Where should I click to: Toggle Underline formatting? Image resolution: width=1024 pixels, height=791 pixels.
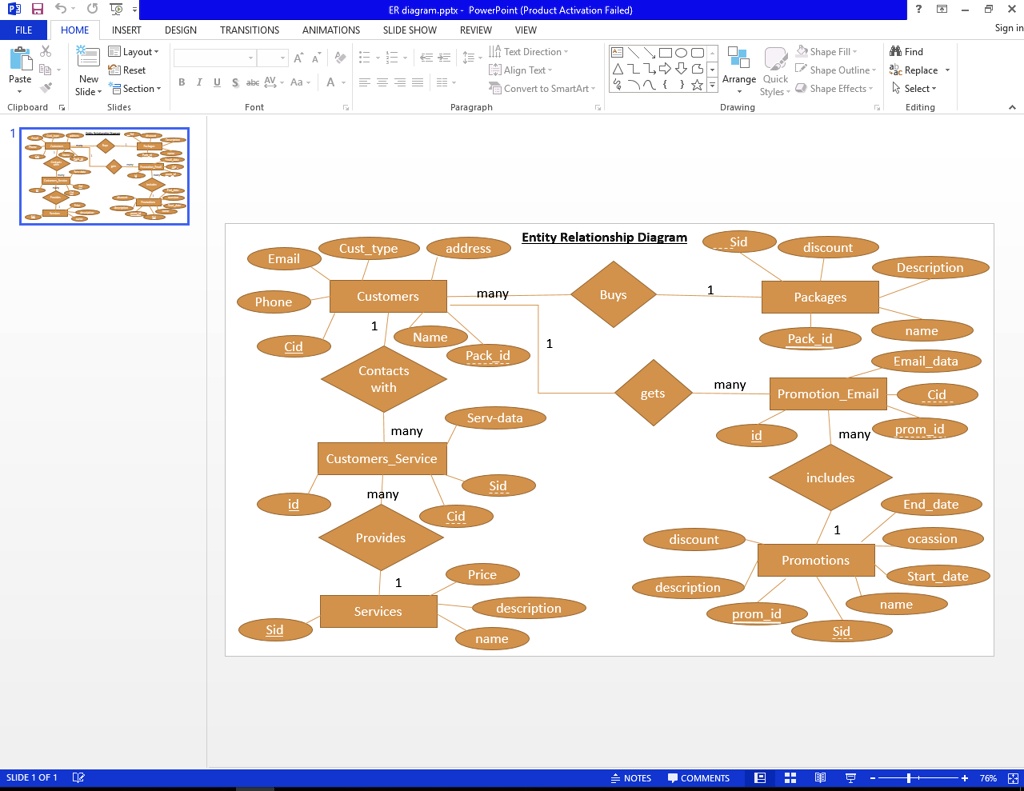tap(217, 82)
